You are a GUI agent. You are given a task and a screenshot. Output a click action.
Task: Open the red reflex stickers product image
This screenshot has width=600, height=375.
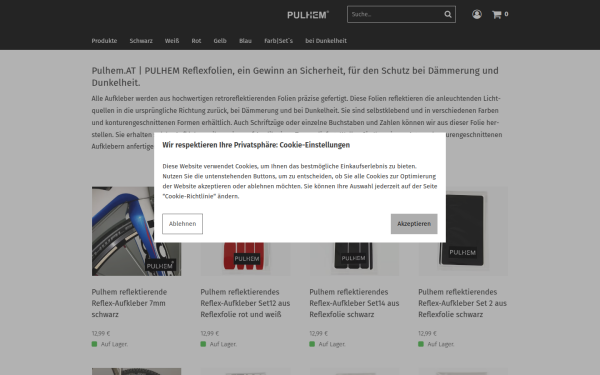click(x=245, y=259)
